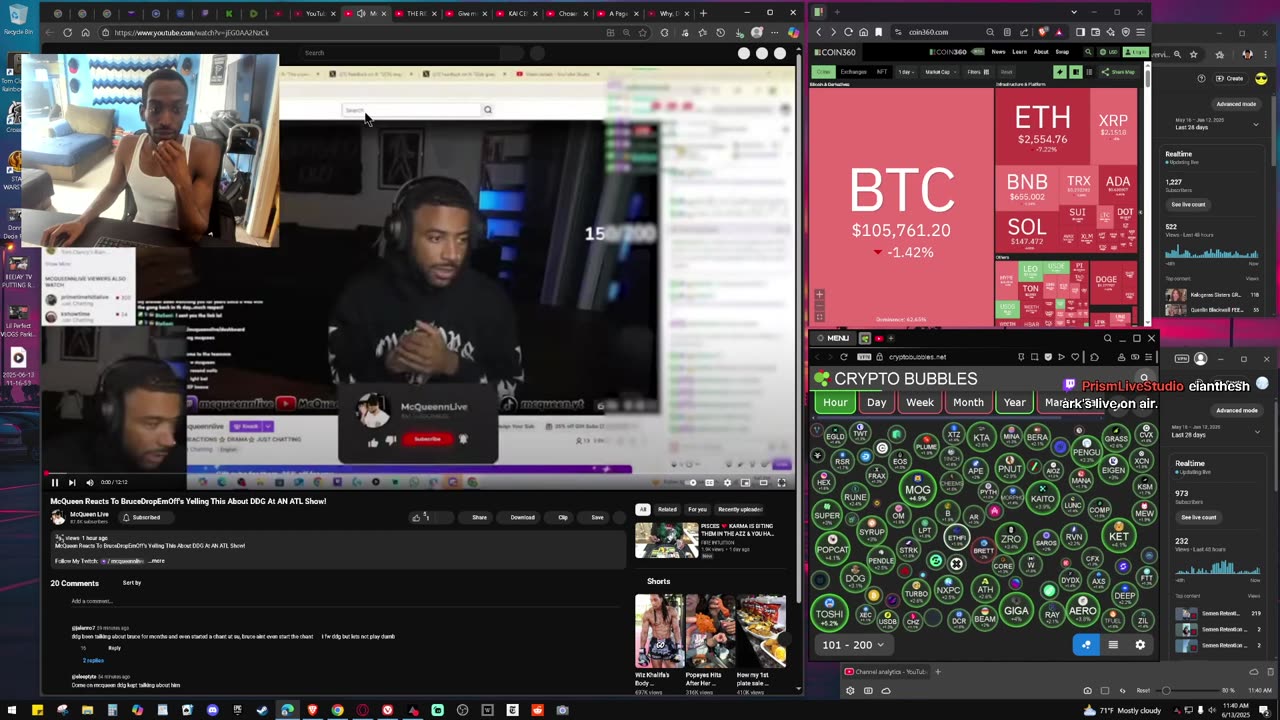Viewport: 1280px width, 720px height.
Task: Switch YouTube player to miniplayer
Action: point(746,482)
